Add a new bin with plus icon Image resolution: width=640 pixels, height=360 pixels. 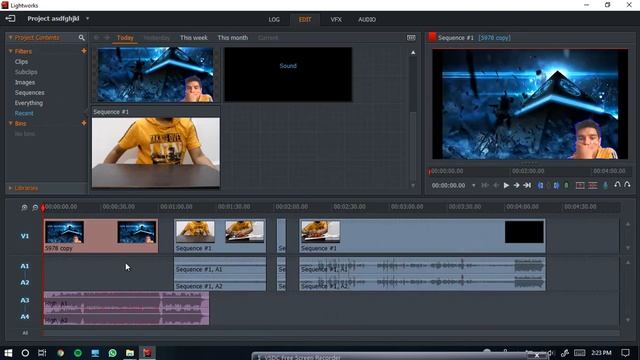click(x=84, y=123)
